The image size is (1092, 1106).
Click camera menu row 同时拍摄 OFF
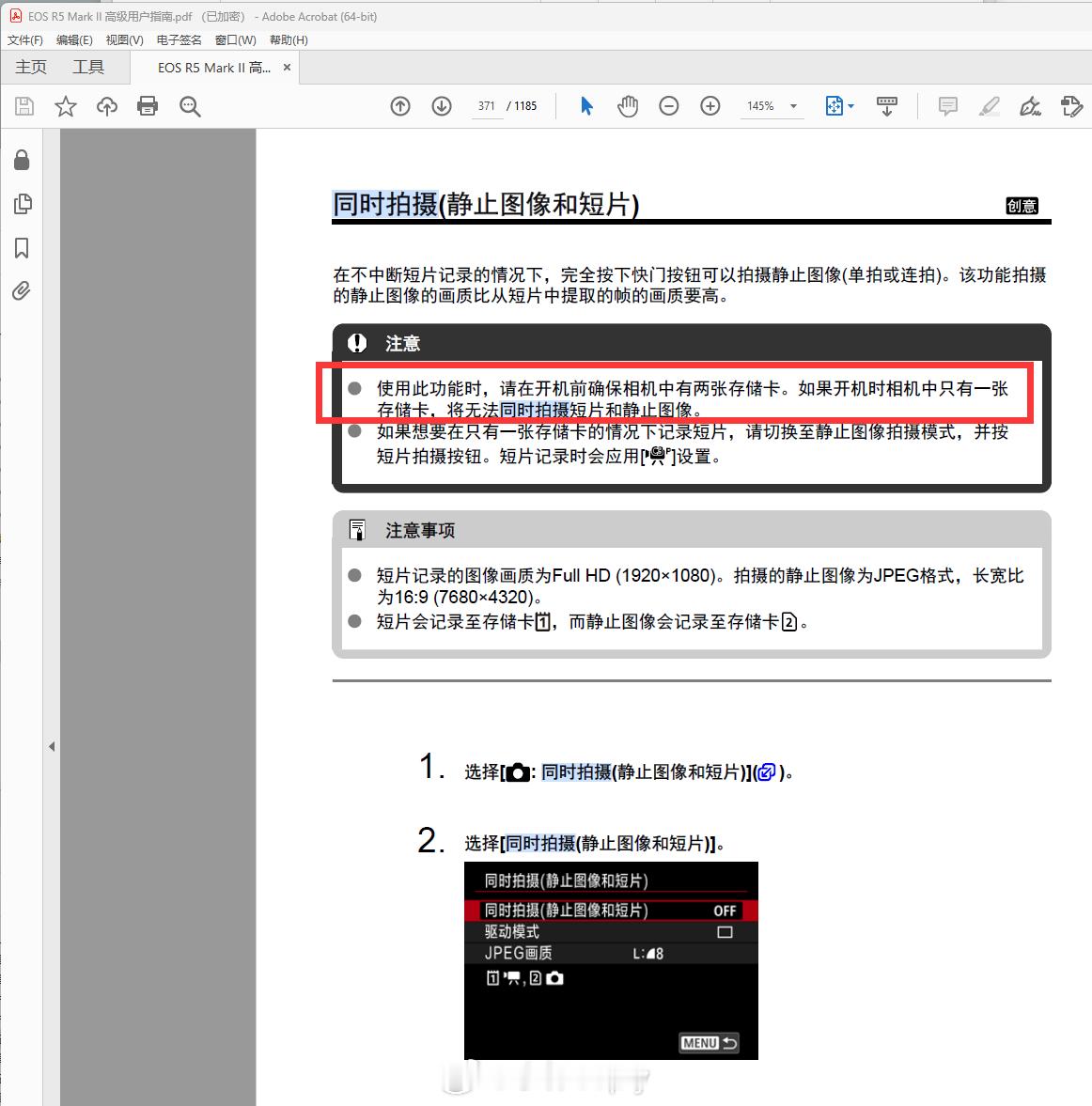click(x=611, y=911)
